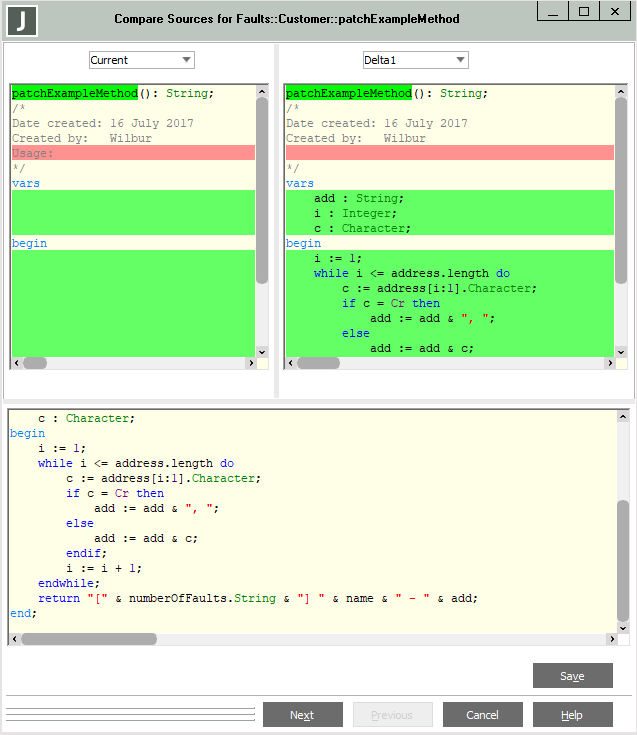The image size is (637, 735).
Task: Click the Save button
Action: coord(572,676)
